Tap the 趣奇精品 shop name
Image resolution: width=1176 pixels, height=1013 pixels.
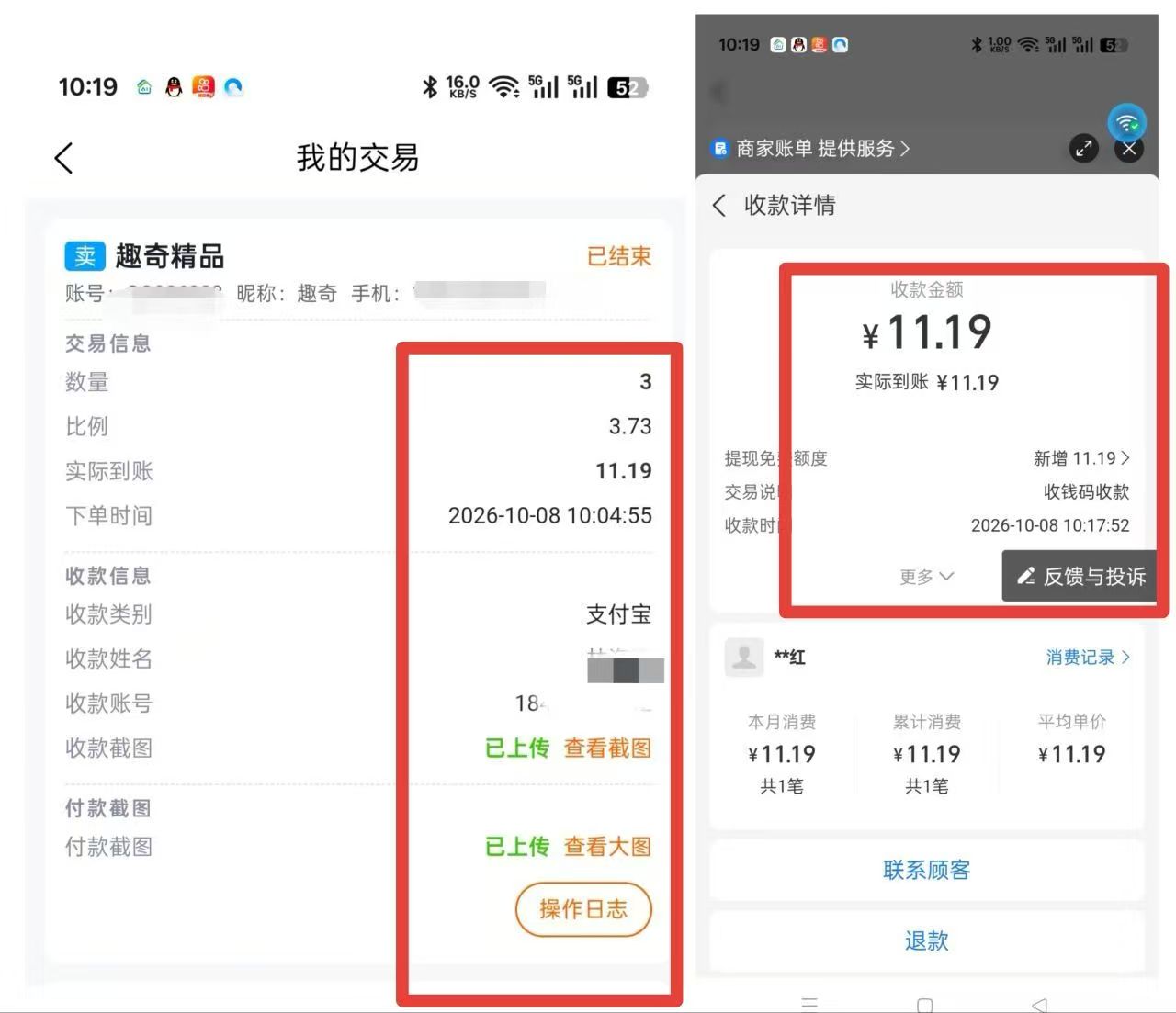click(x=170, y=256)
